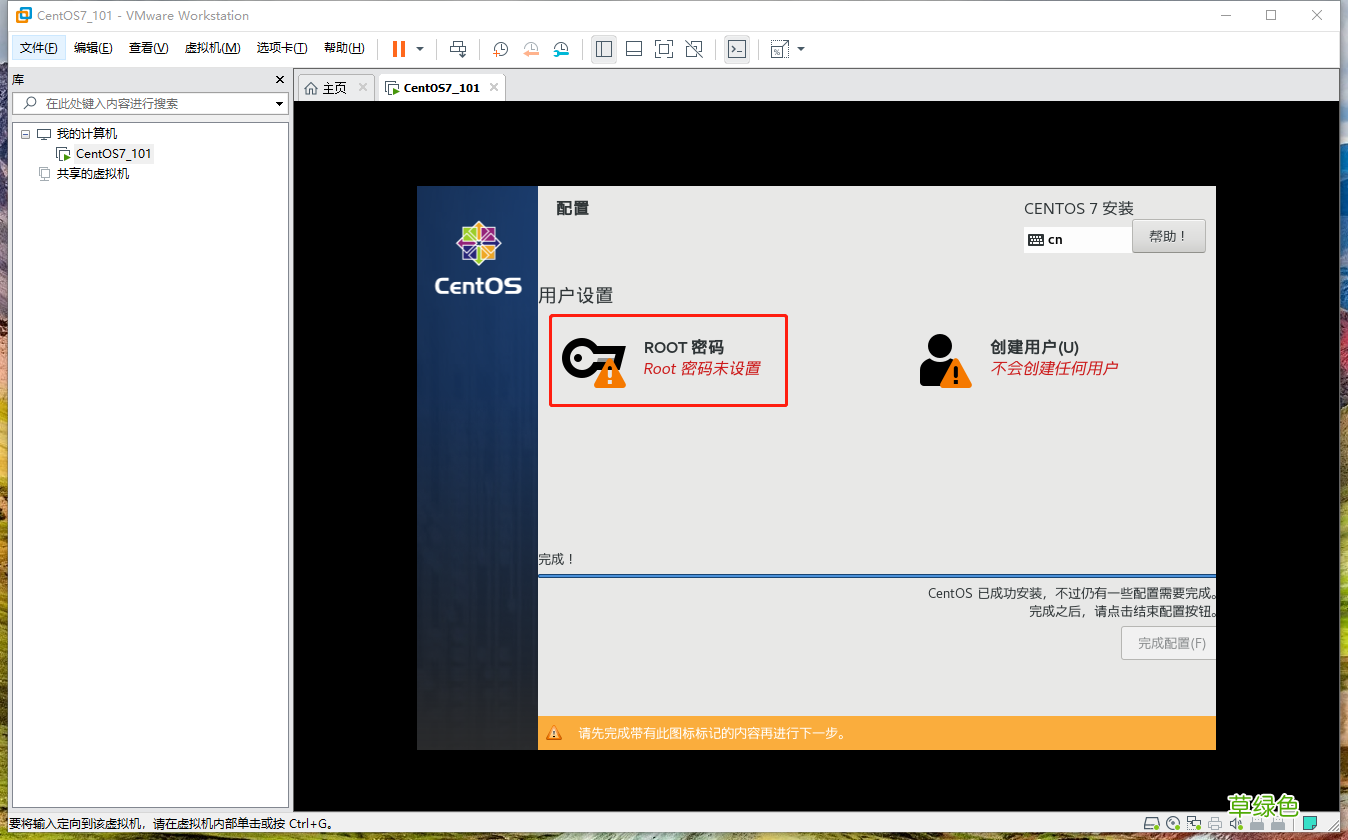Send Ctrl+Alt+Del to the virtual machine

click(x=457, y=48)
